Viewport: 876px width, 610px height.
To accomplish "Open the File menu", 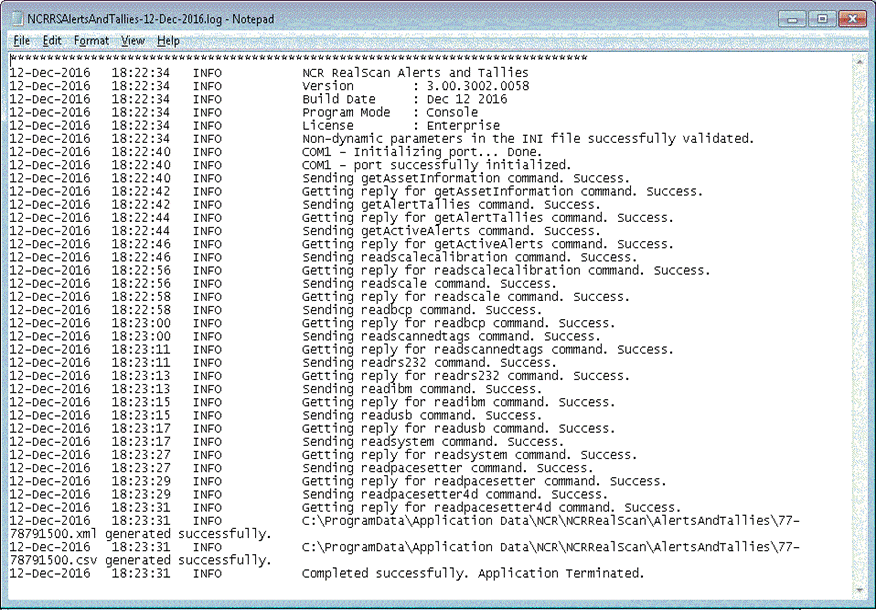I will click(x=21, y=41).
